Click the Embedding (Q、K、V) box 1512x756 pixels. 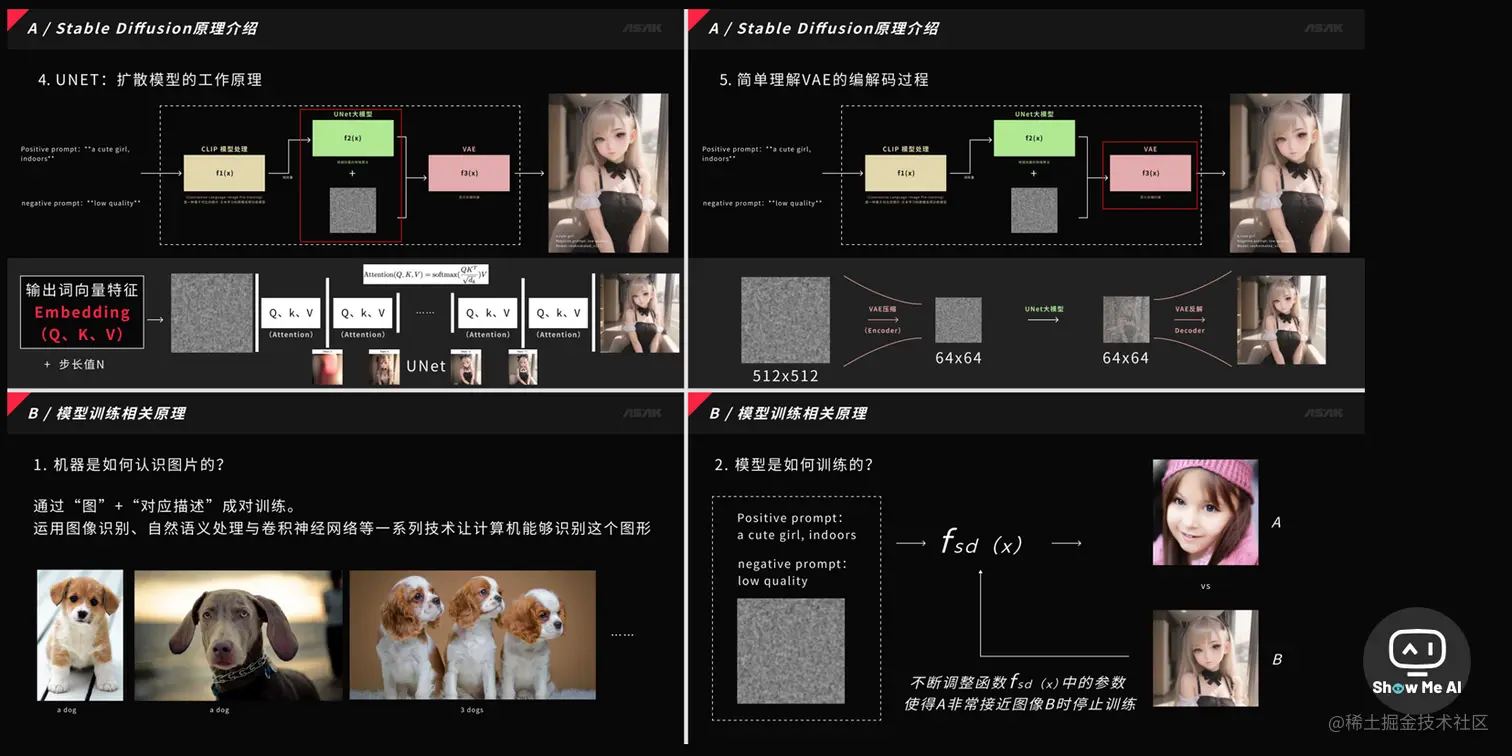pyautogui.click(x=83, y=312)
